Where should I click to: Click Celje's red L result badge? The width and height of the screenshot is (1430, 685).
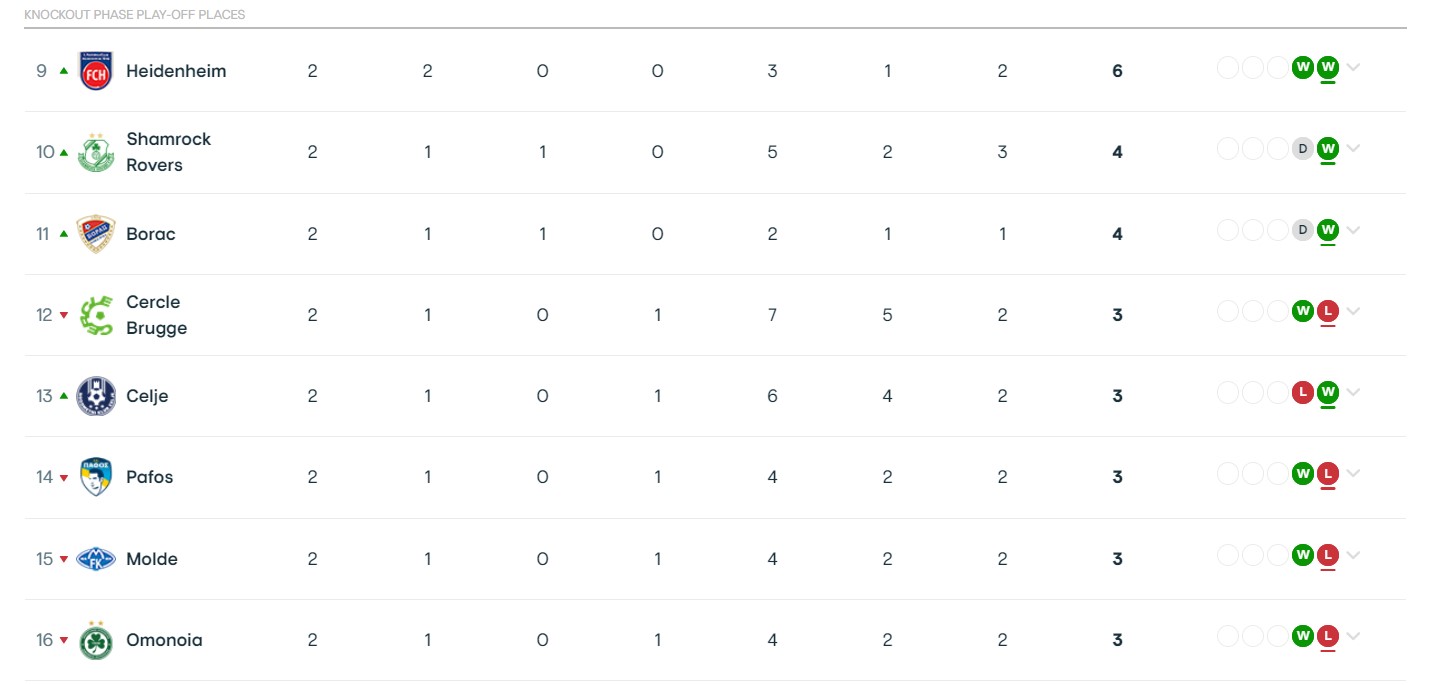(1302, 392)
